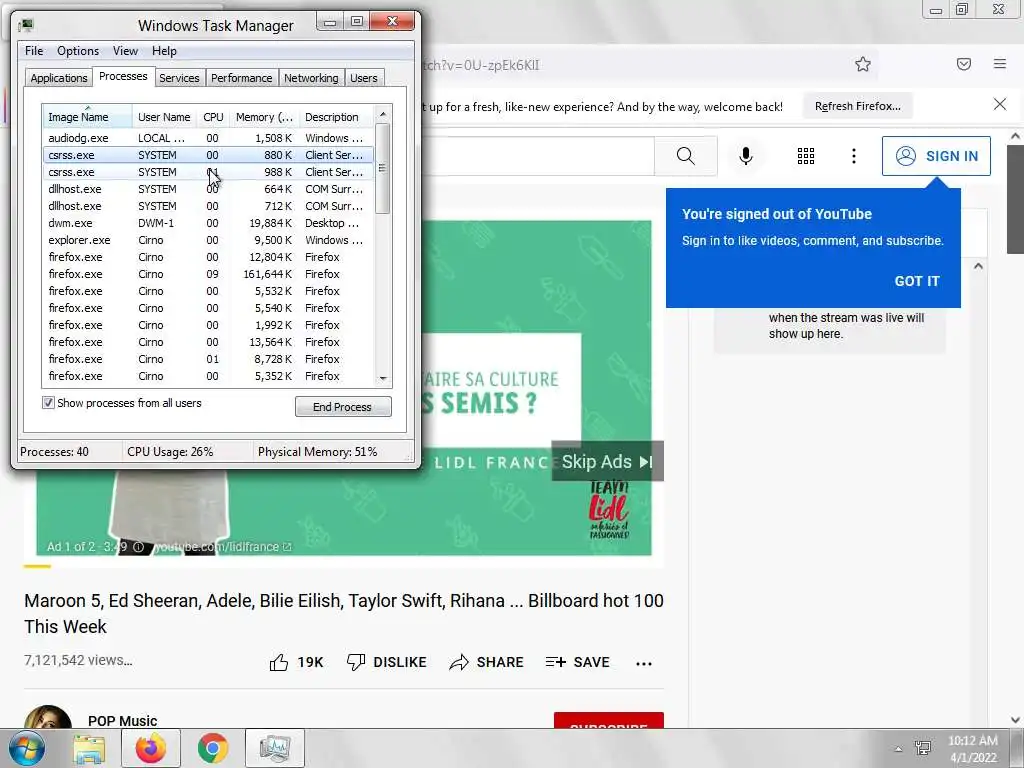
Task: Sort processes by Image Name column
Action: 87,116
